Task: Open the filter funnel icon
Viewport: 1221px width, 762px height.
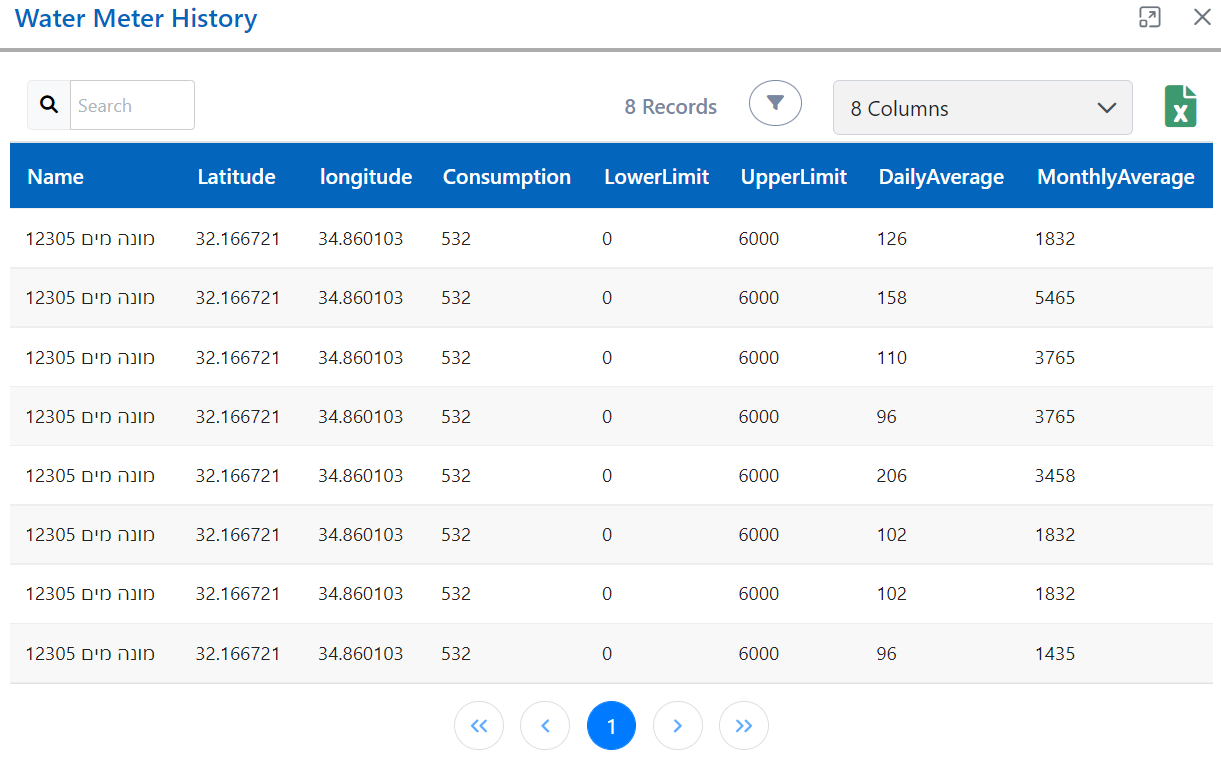Action: coord(775,102)
